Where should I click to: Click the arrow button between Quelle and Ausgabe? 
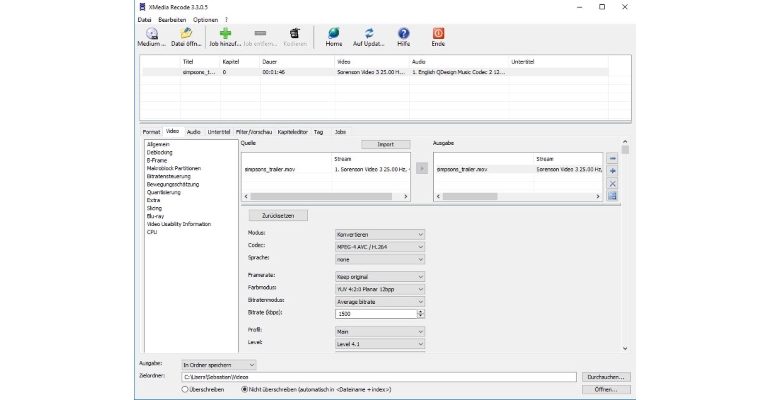(421, 168)
